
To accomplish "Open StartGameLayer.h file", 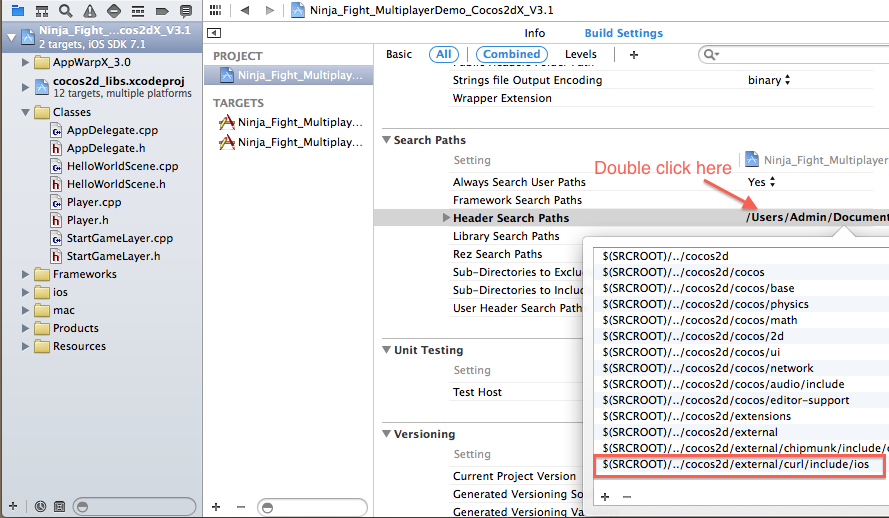I will click(x=105, y=256).
